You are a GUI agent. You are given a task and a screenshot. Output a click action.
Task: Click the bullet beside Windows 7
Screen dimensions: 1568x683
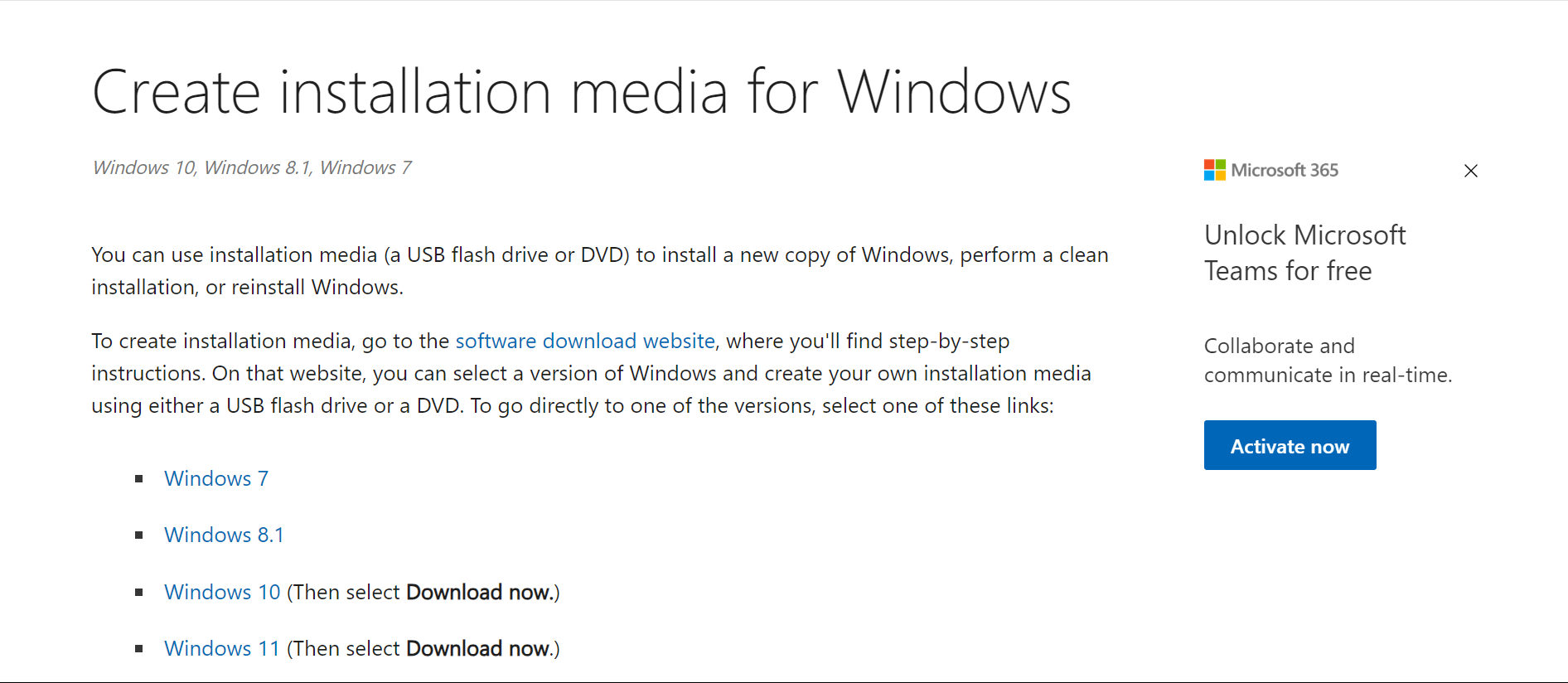tap(138, 478)
